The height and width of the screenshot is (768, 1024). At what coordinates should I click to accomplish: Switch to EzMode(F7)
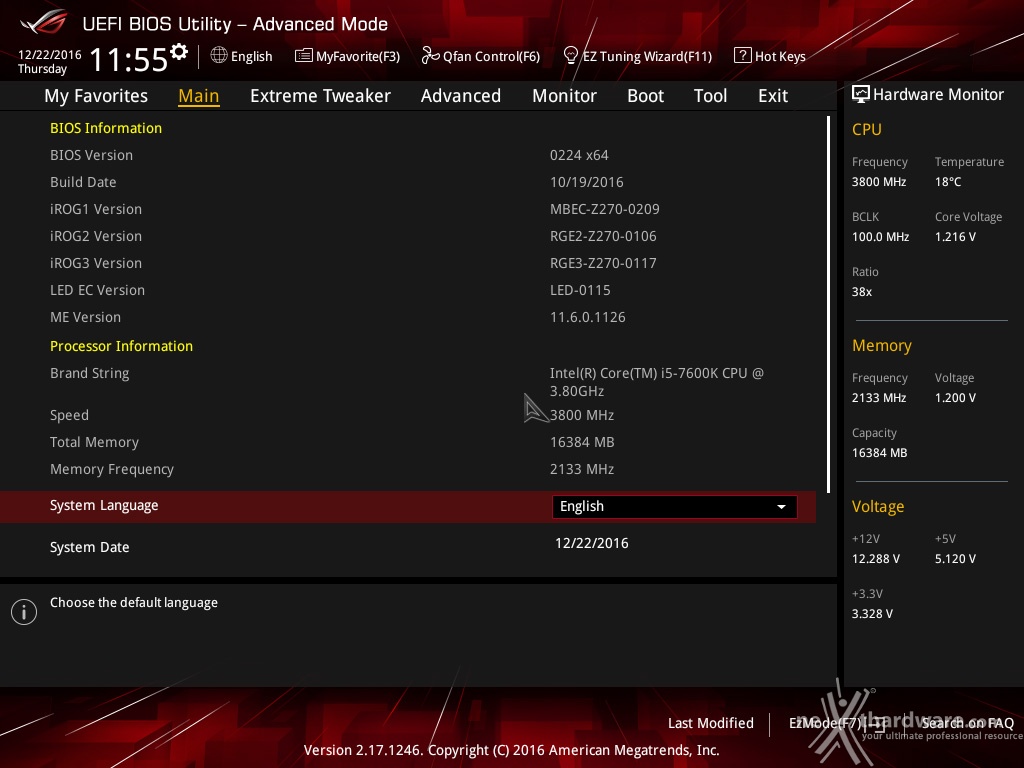point(837,723)
